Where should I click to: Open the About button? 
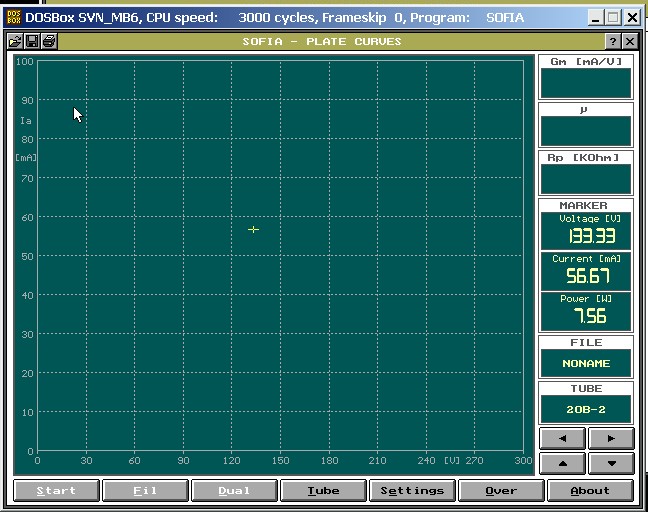coord(590,490)
